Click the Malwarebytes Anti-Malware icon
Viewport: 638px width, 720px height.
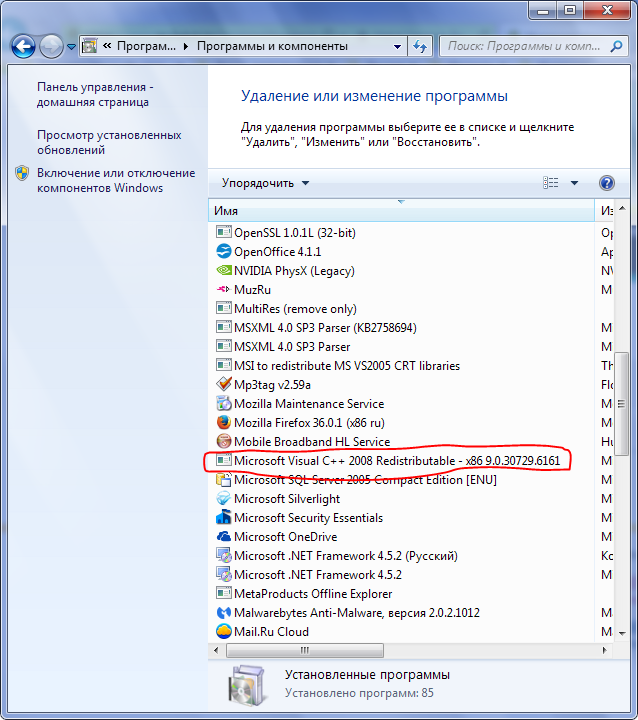pos(224,612)
